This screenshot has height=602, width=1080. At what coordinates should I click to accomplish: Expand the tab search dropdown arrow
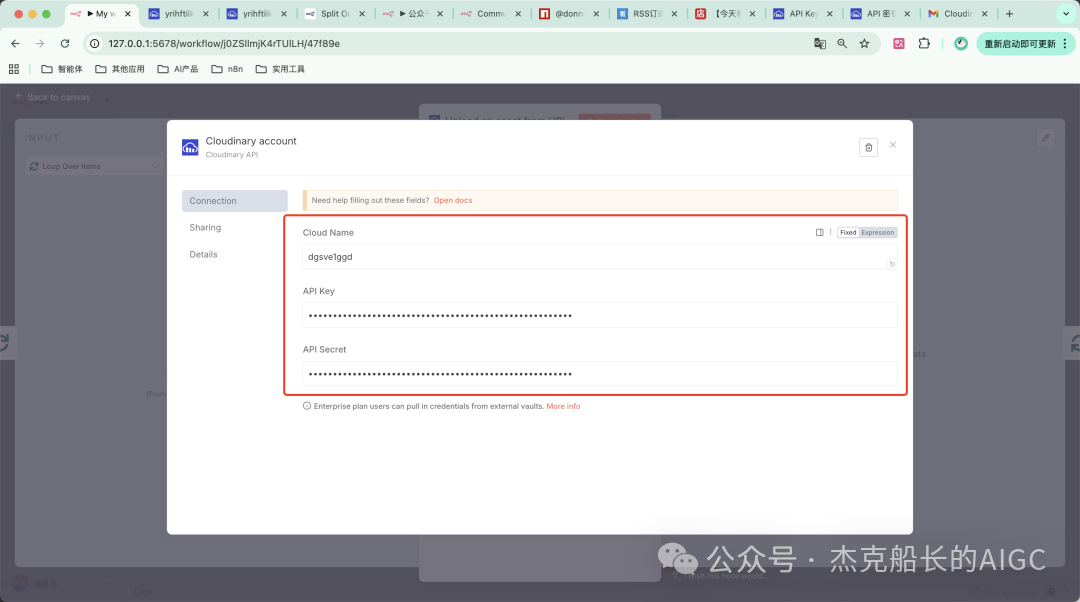click(x=1066, y=14)
